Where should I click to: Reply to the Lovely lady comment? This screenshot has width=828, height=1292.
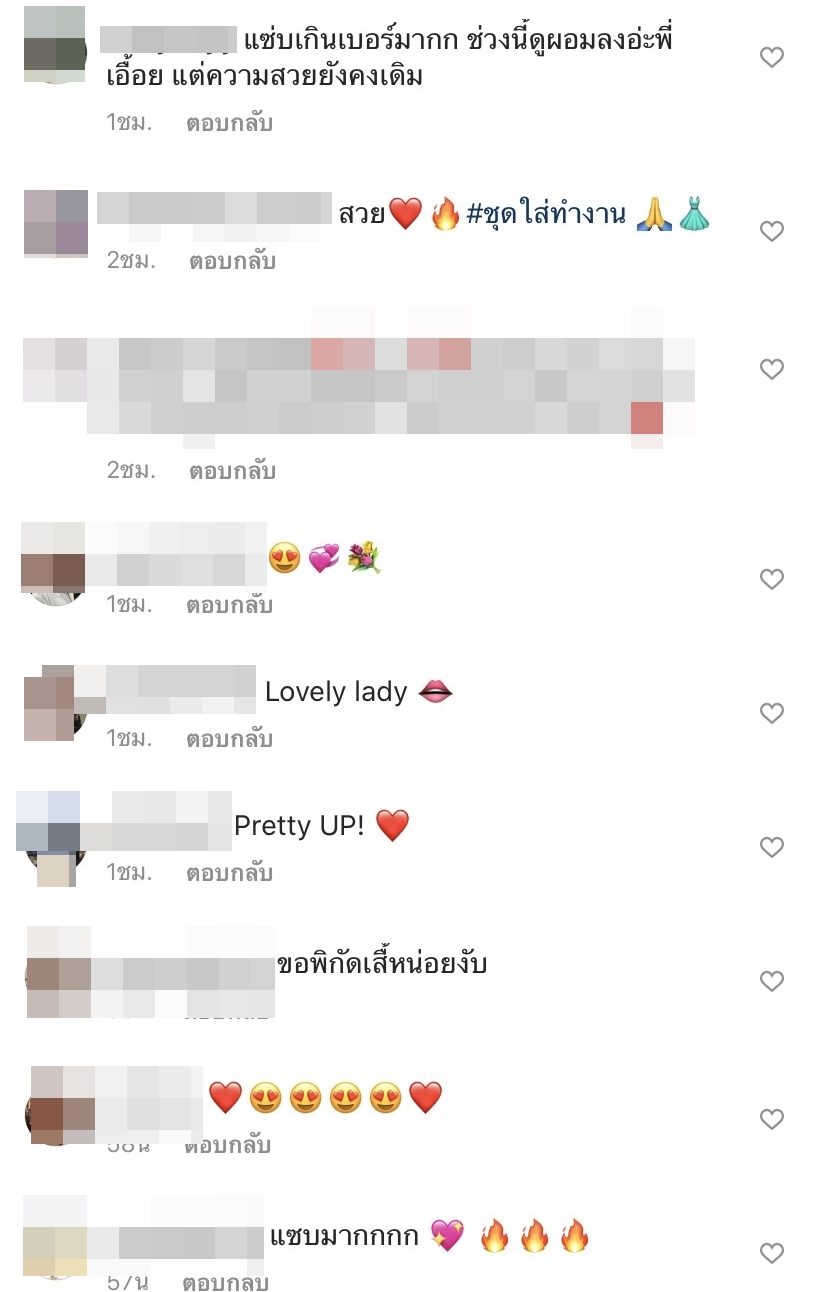tap(229, 739)
